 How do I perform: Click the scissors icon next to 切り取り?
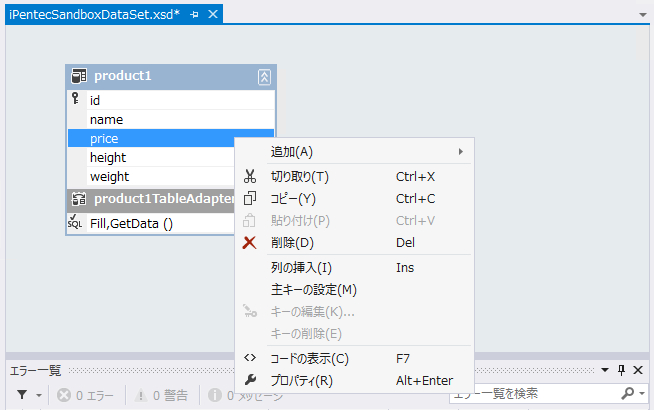[250, 176]
